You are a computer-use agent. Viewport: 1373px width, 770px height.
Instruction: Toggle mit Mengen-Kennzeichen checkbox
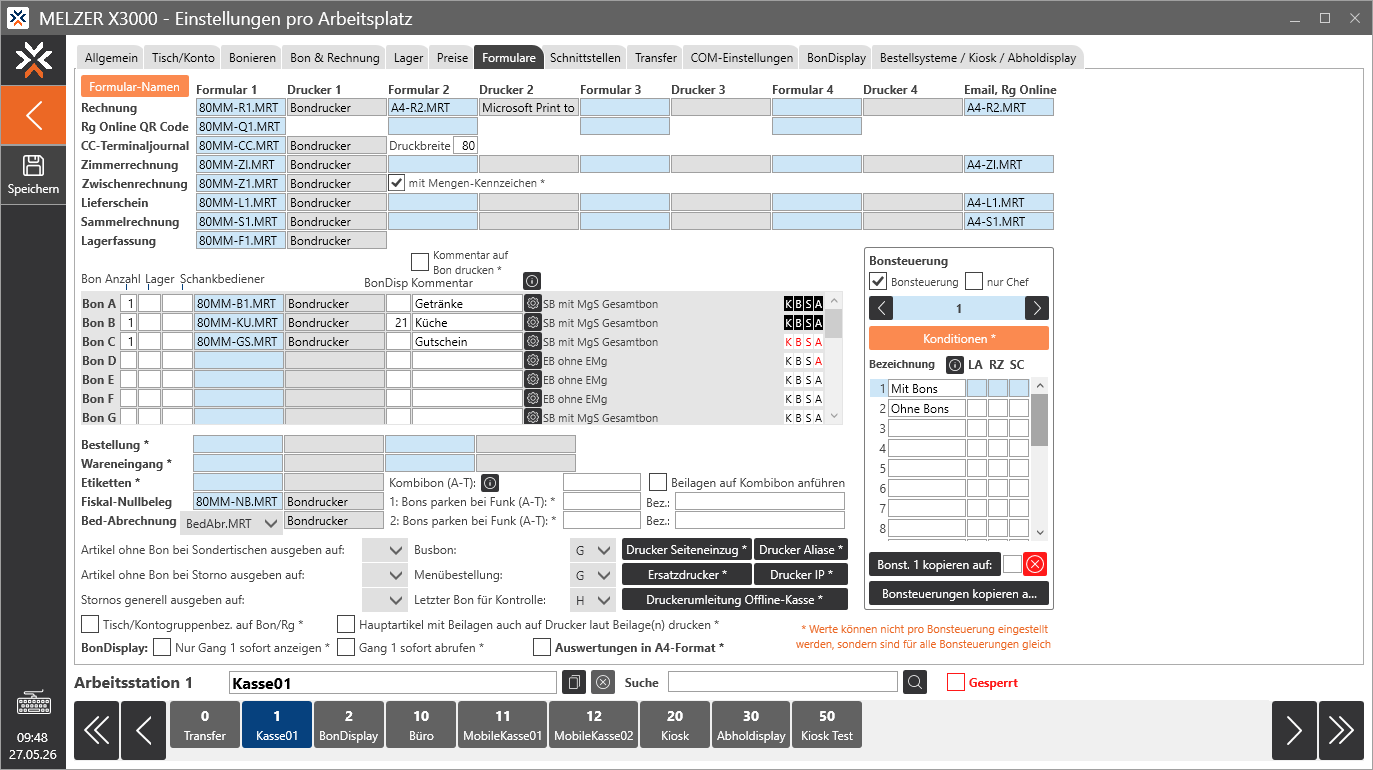click(397, 183)
